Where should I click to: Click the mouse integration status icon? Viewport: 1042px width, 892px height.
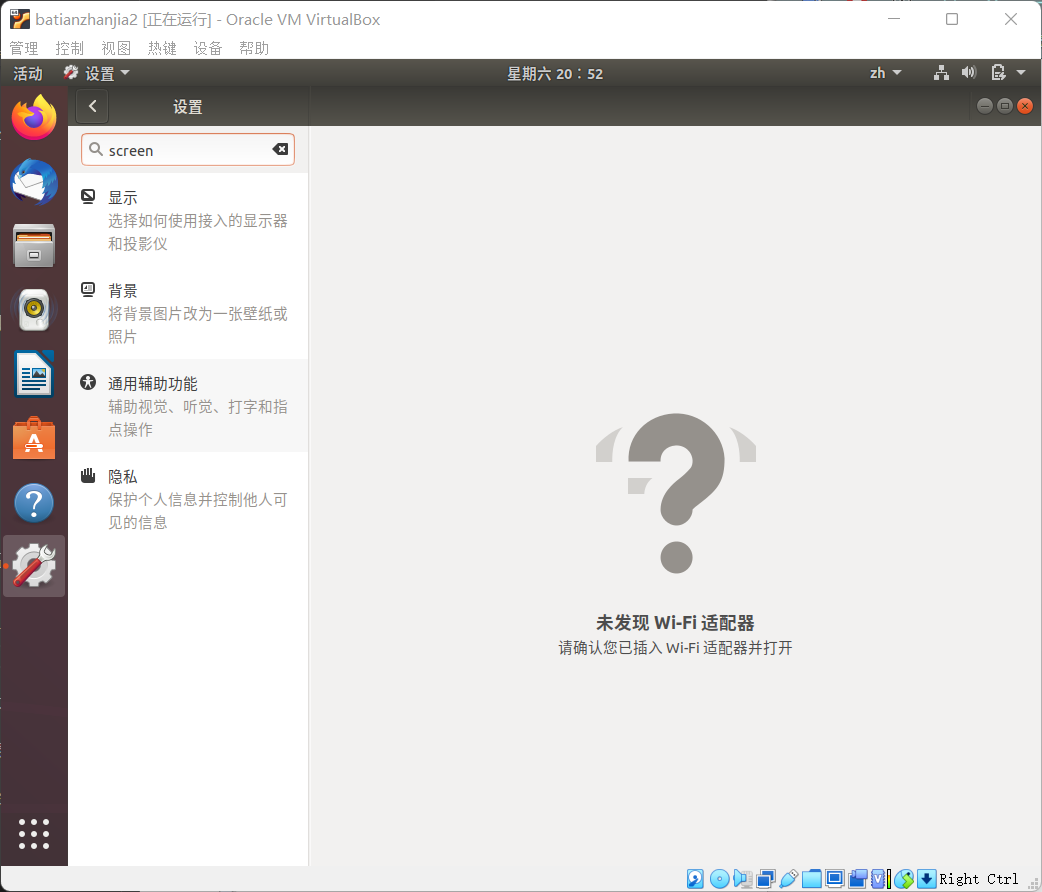(x=904, y=879)
